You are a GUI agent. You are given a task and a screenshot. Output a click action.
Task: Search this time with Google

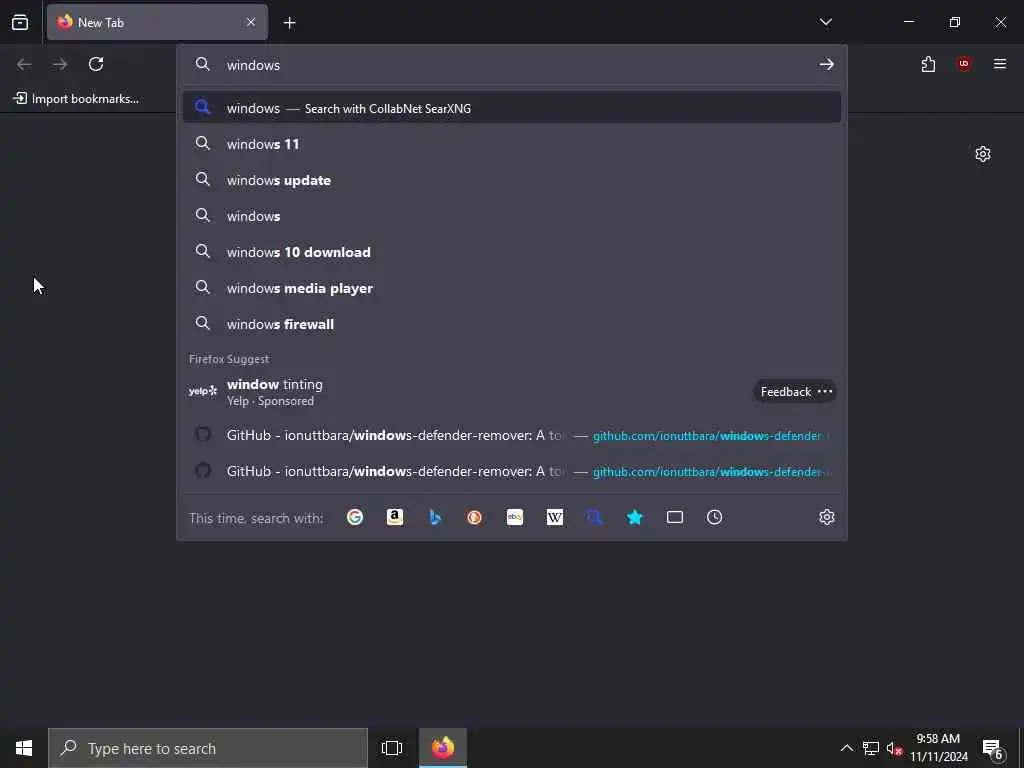(355, 517)
